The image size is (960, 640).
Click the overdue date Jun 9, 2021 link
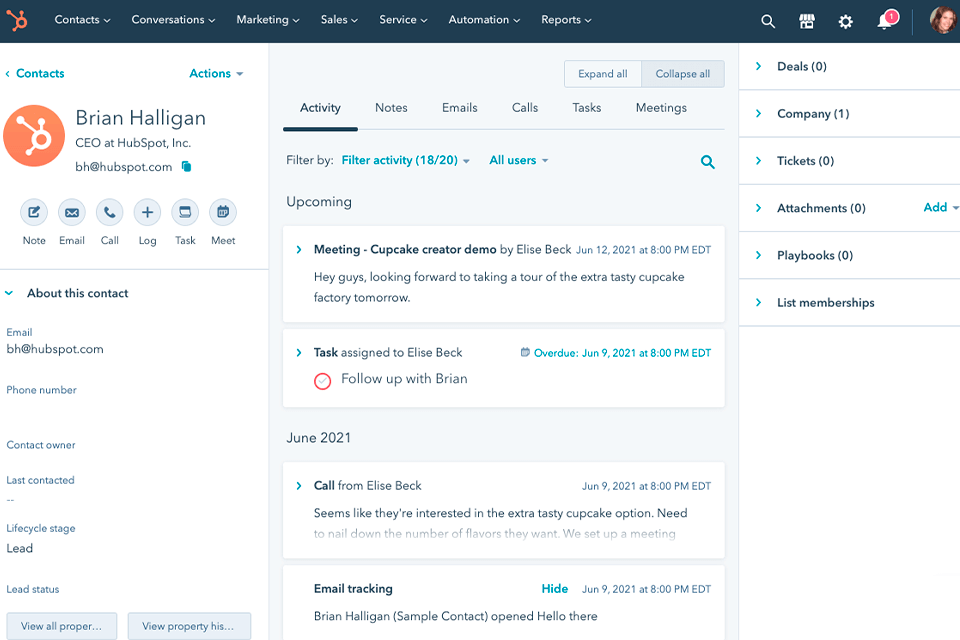[x=623, y=353]
